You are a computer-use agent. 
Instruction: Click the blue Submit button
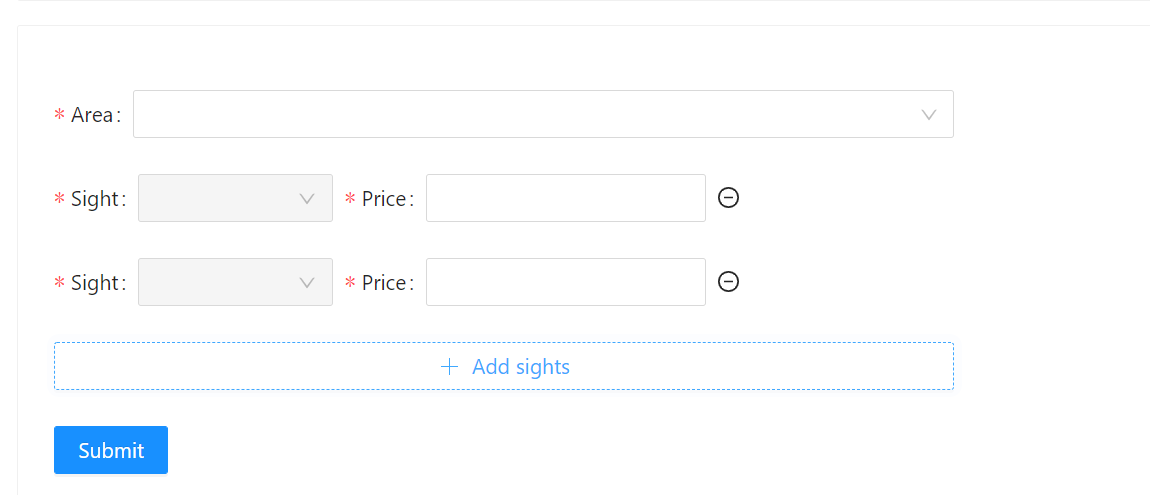(111, 450)
